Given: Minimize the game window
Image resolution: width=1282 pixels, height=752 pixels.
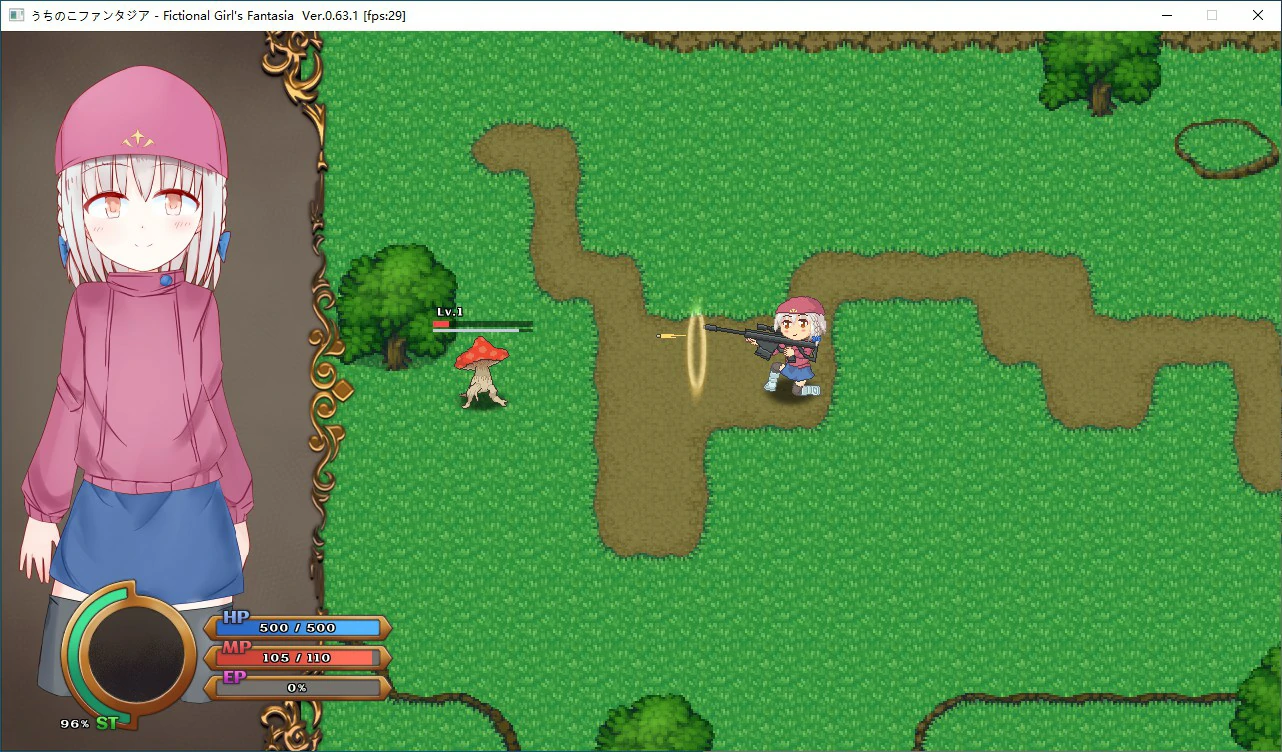Looking at the screenshot, I should [x=1166, y=15].
